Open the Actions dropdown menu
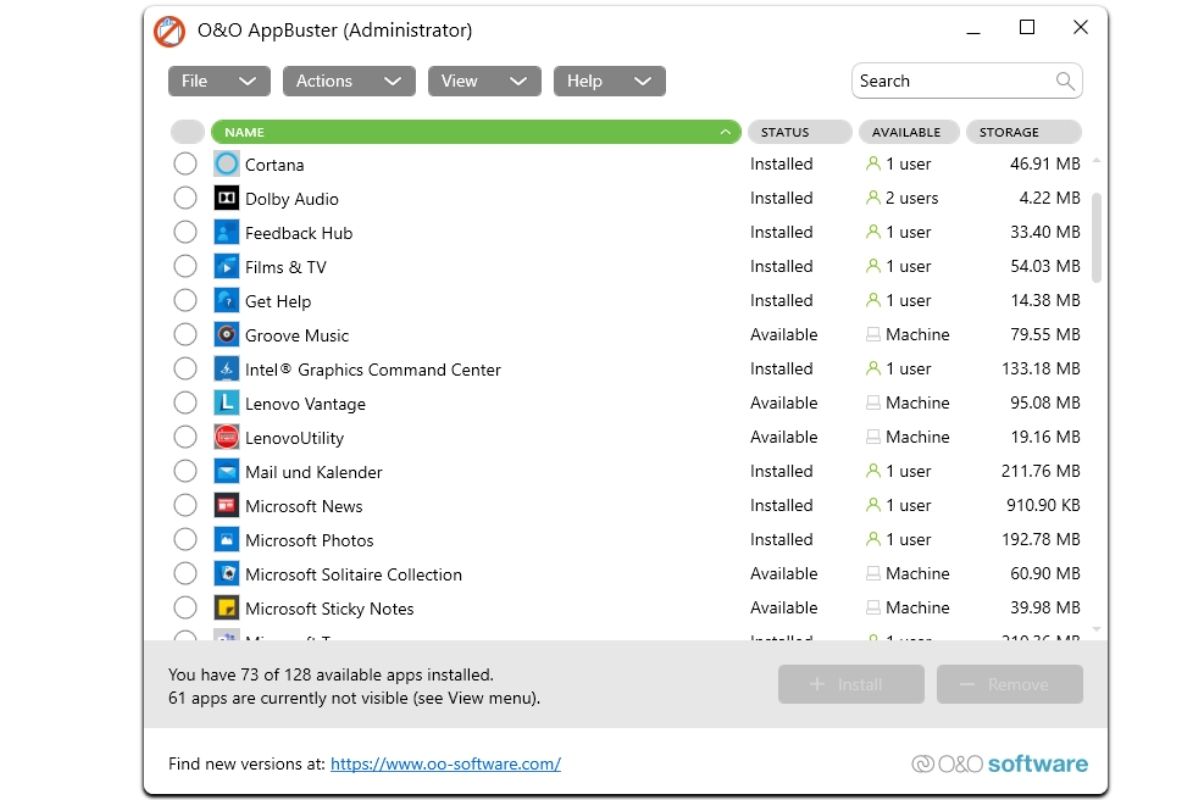 tap(349, 81)
